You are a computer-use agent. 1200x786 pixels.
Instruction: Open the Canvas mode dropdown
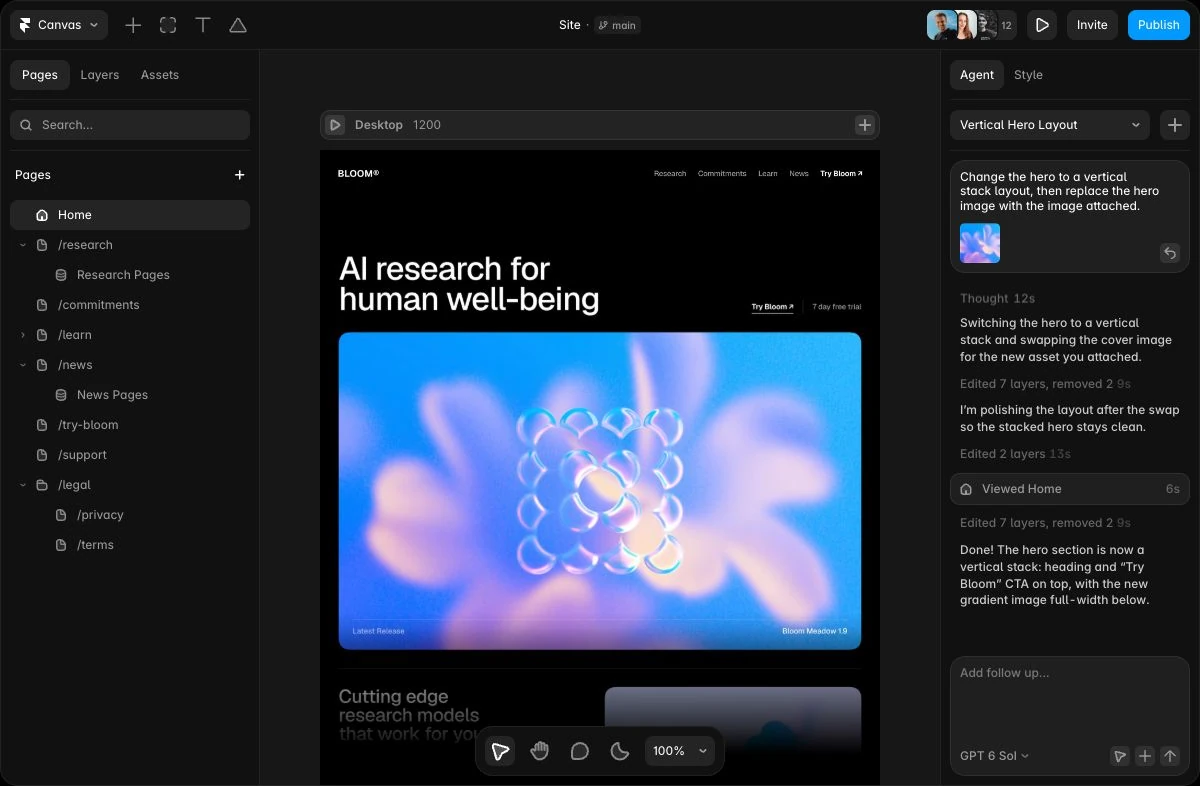(x=59, y=25)
